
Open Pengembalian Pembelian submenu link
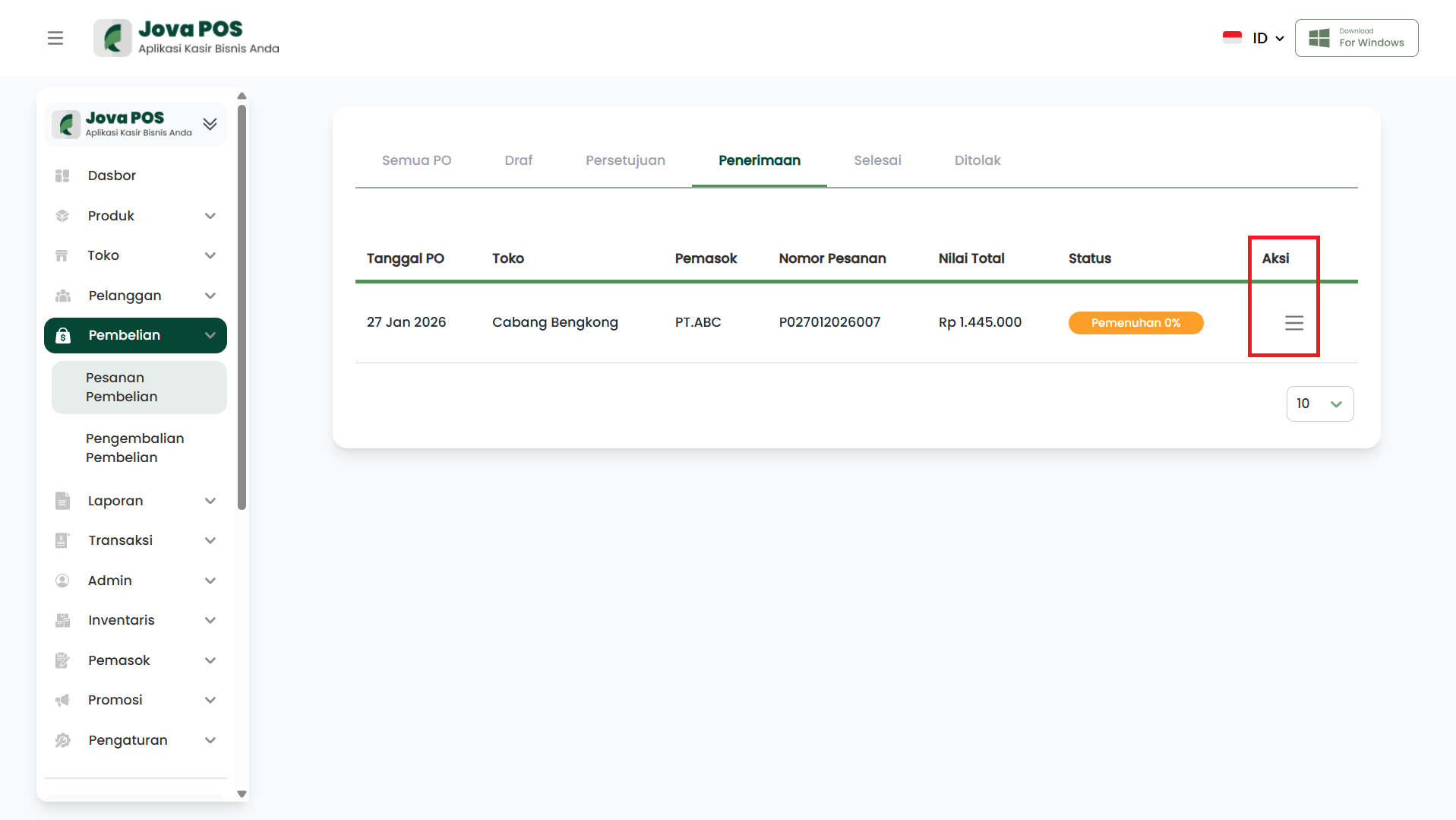(x=134, y=448)
